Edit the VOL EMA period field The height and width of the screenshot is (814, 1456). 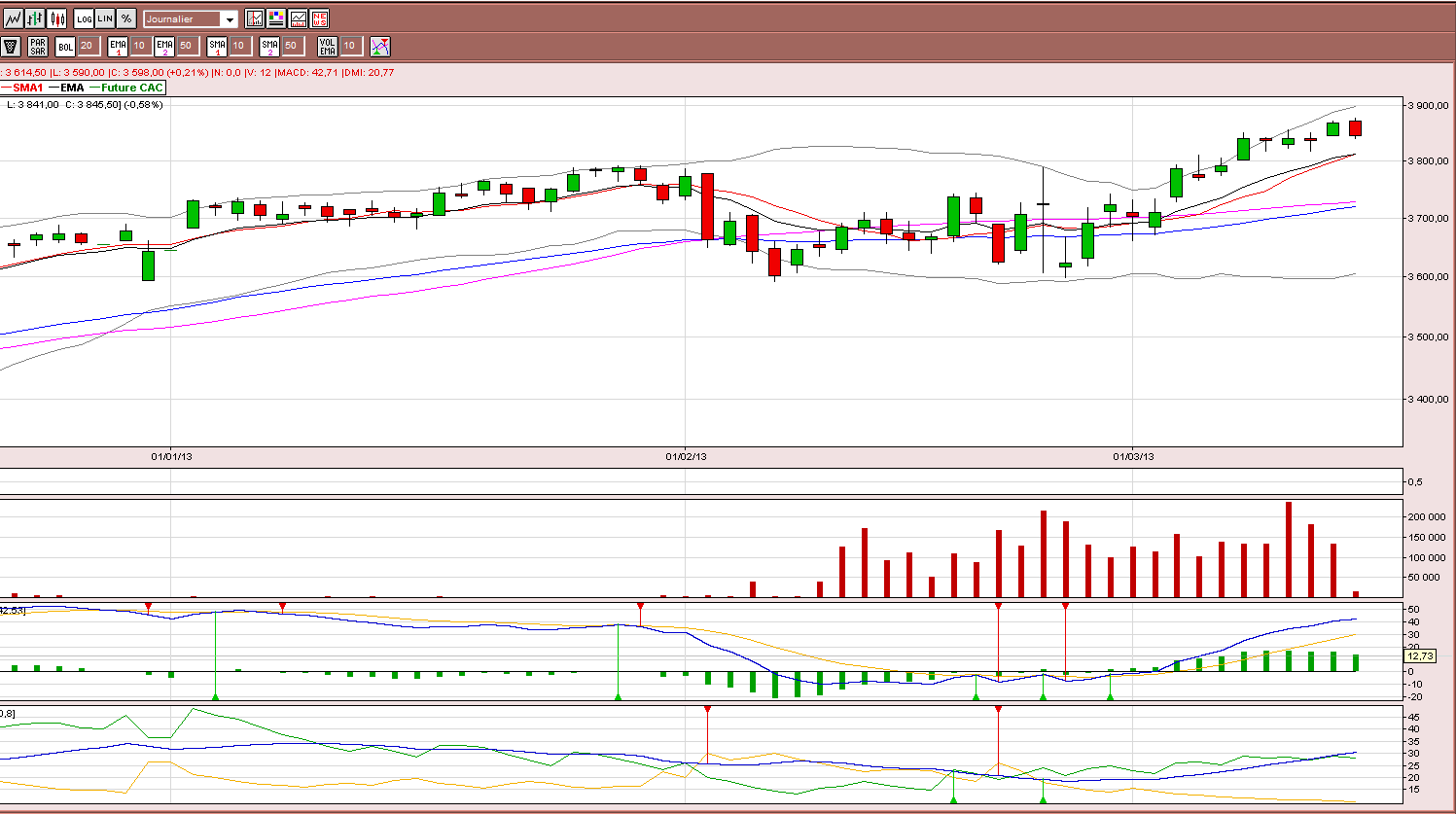350,46
